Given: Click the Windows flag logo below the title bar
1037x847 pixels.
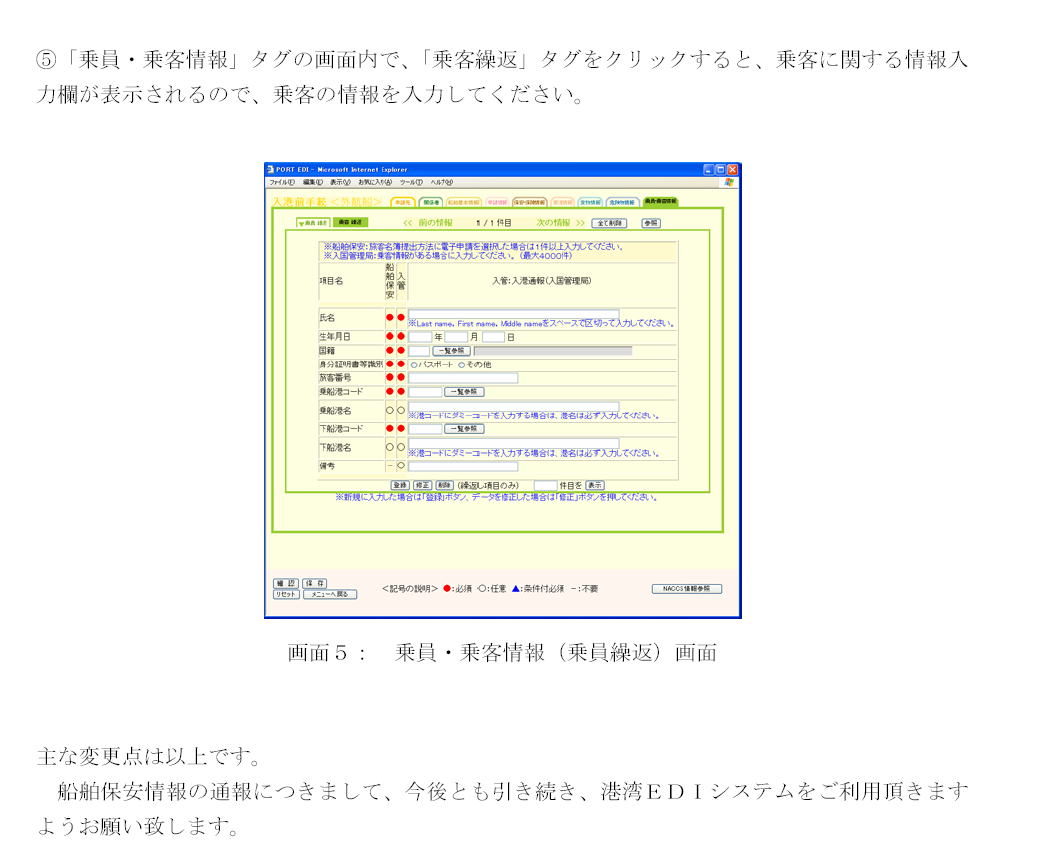Looking at the screenshot, I should tap(729, 182).
